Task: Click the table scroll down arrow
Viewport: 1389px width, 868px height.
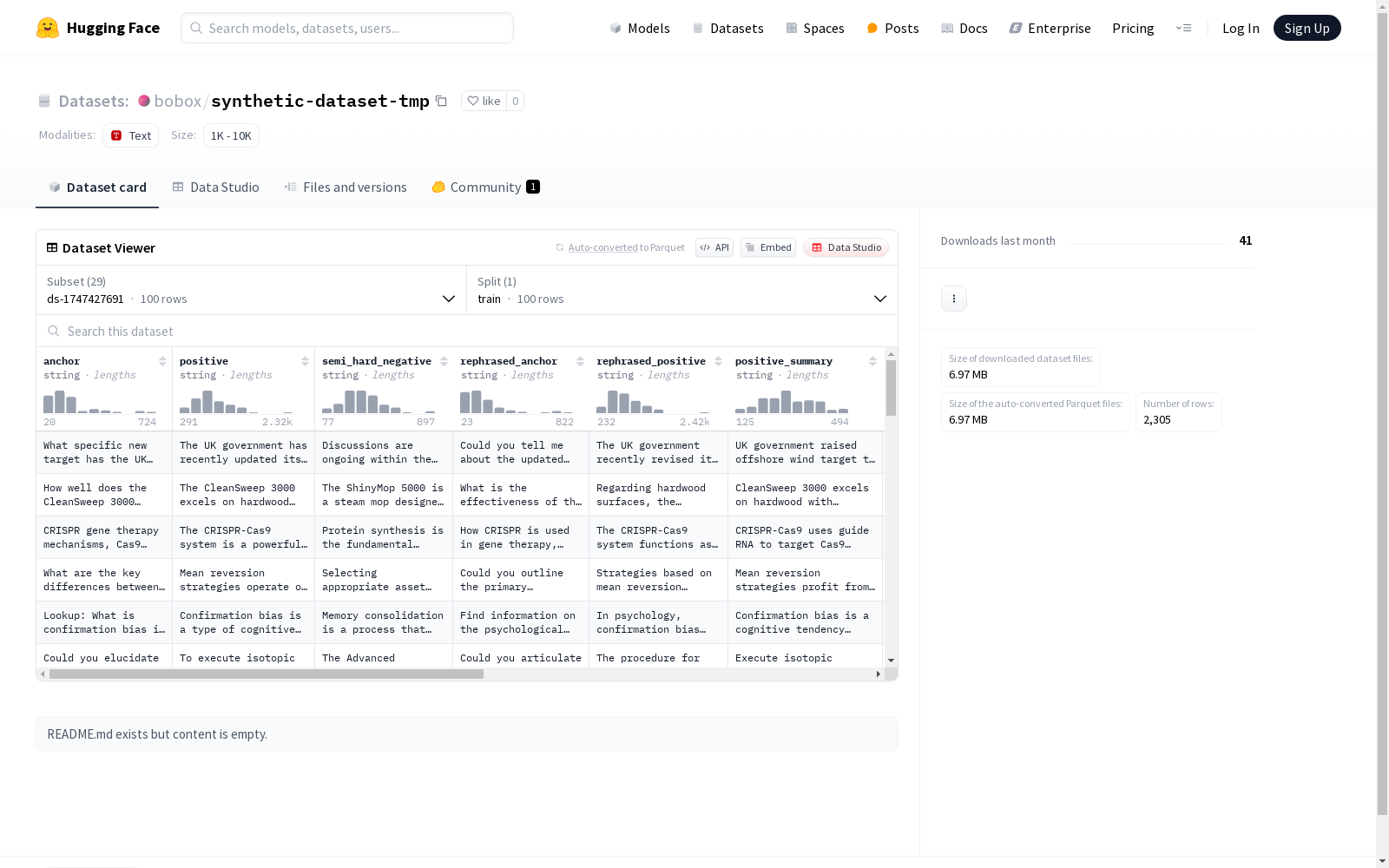Action: click(891, 661)
